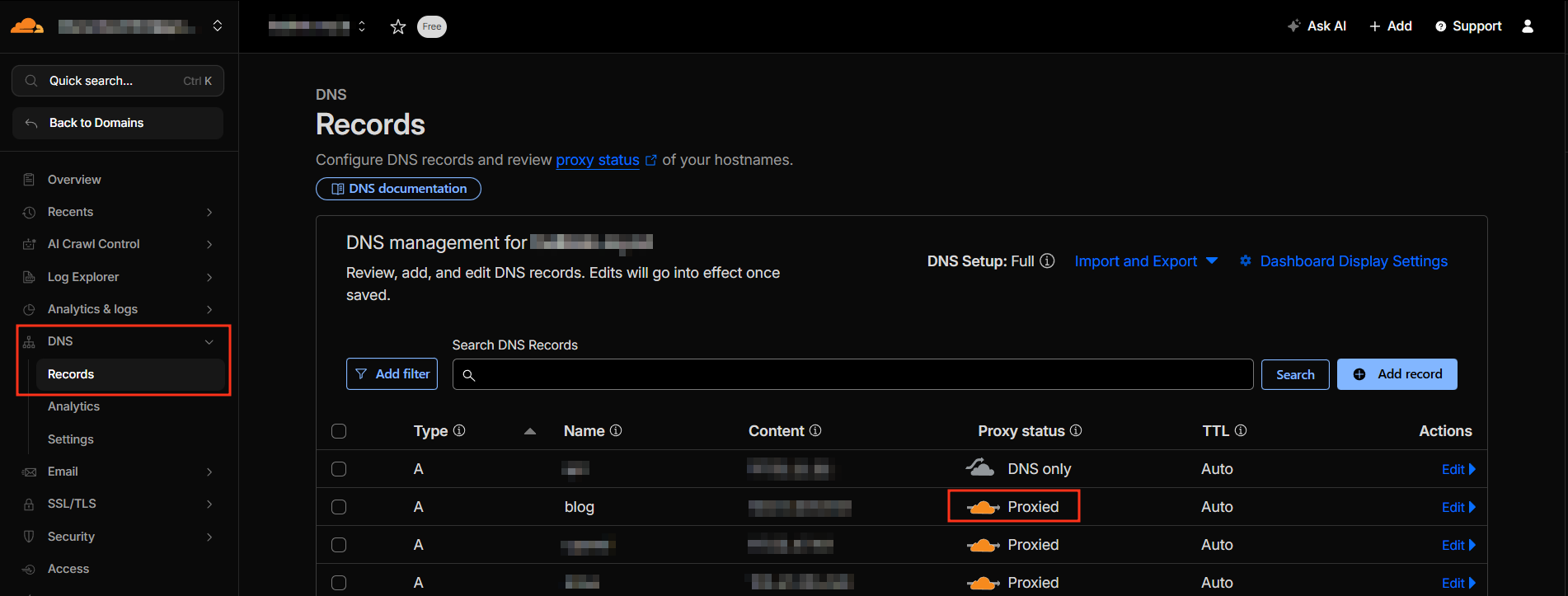Click the Access icon in sidebar
The height and width of the screenshot is (596, 1568).
click(x=29, y=569)
